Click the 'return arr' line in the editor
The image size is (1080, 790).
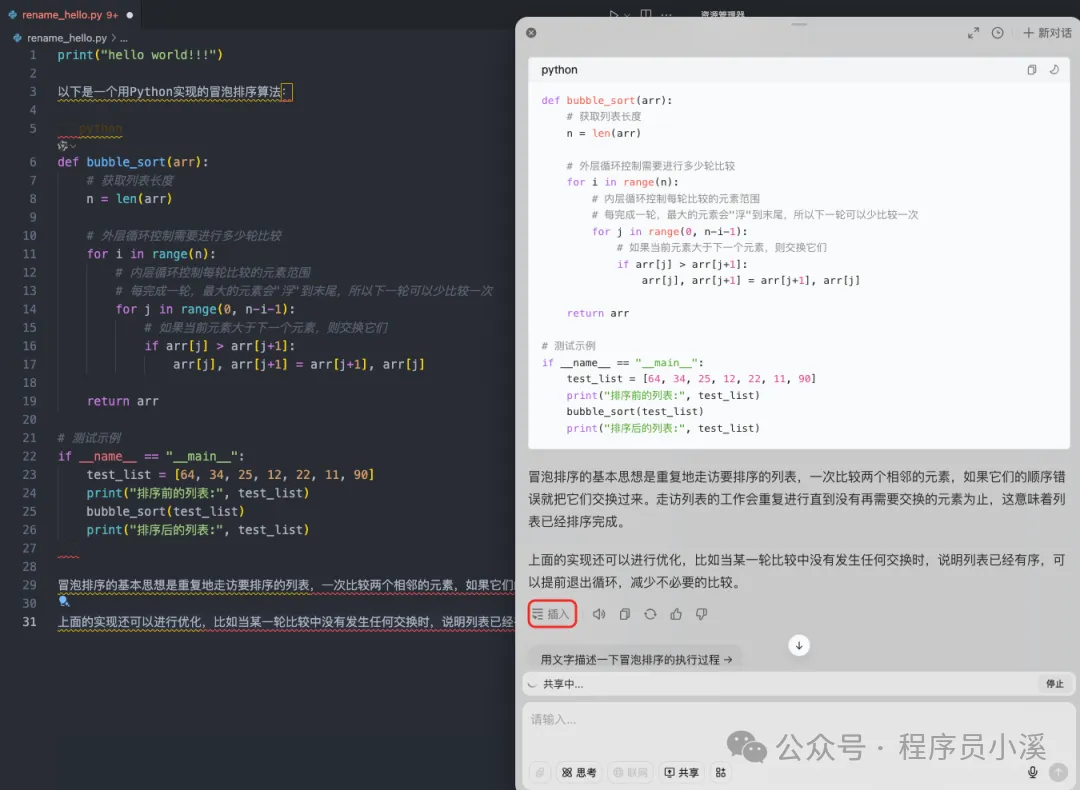click(x=123, y=401)
